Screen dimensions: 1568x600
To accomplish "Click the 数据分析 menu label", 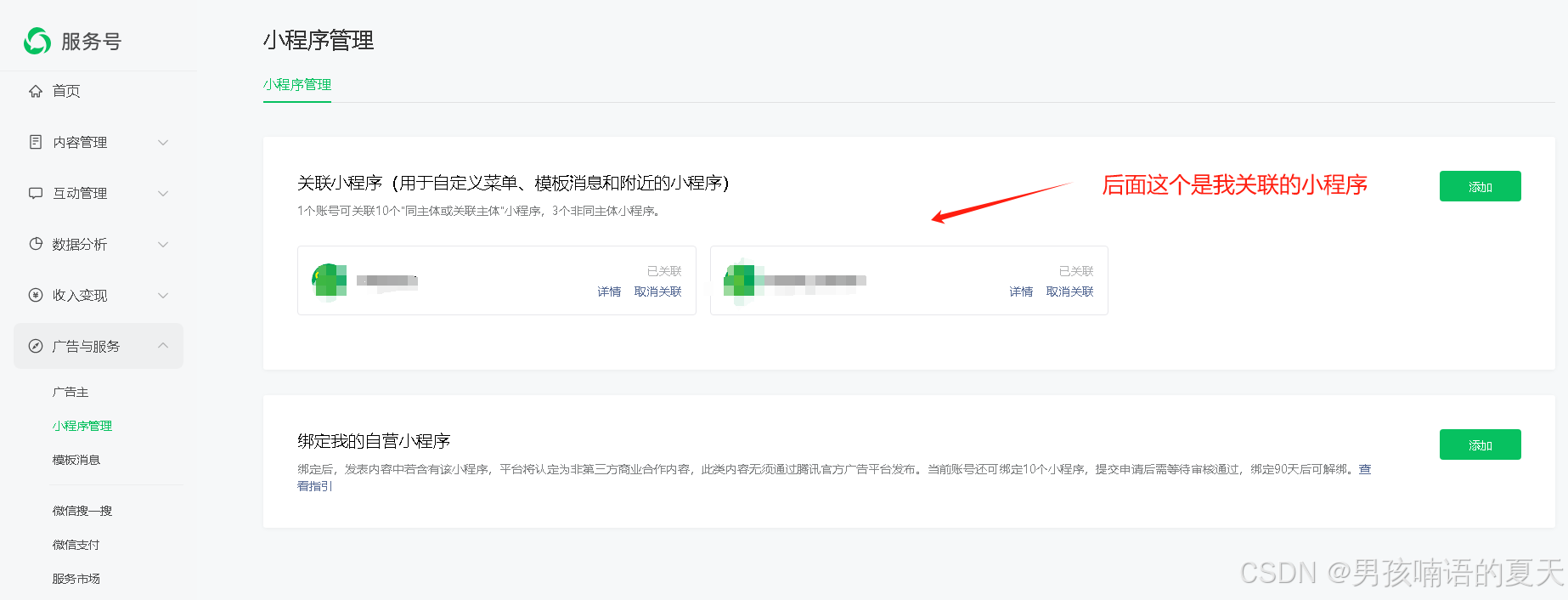I will [x=81, y=244].
